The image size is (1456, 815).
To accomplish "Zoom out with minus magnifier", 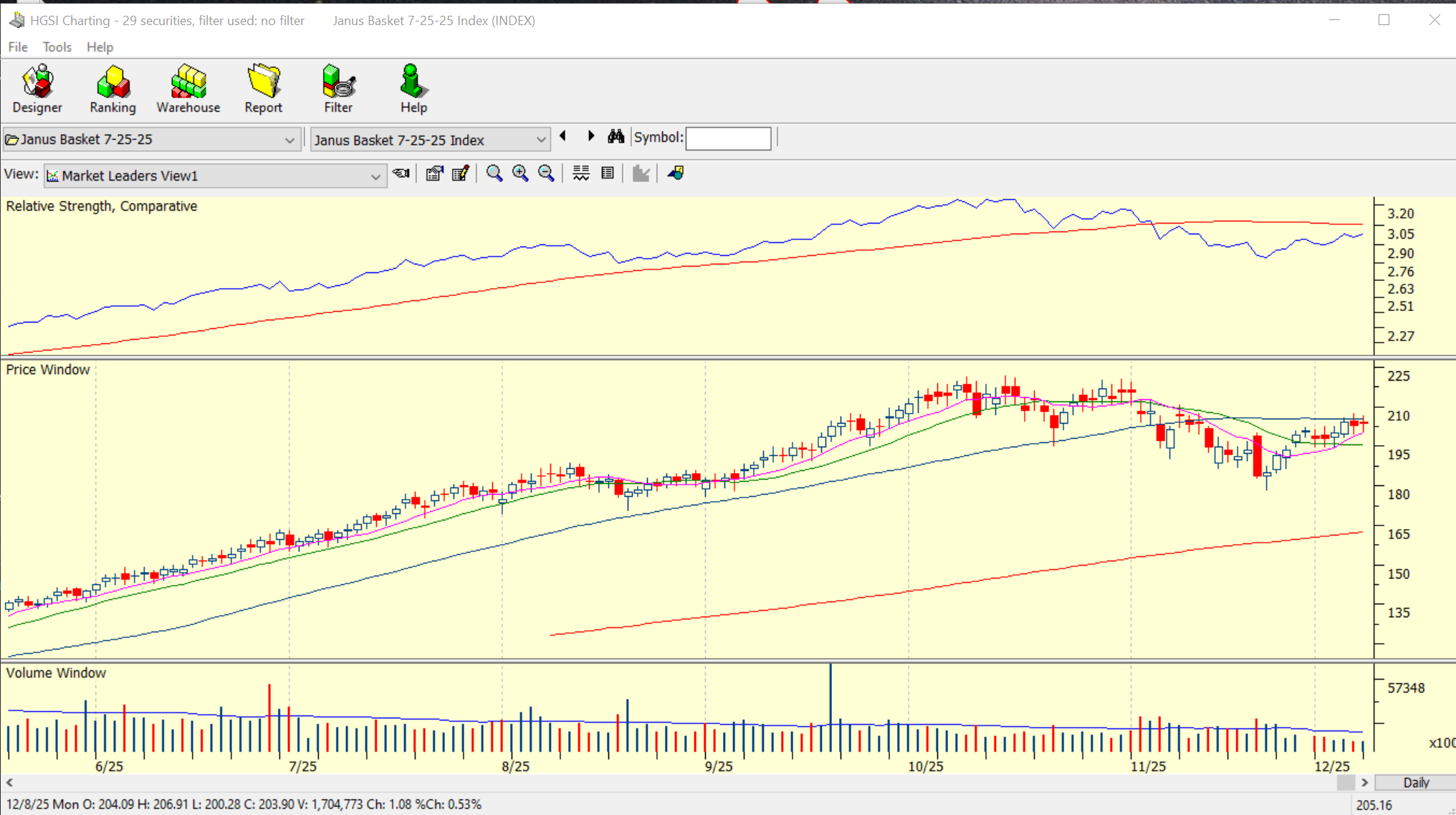I will pos(546,173).
